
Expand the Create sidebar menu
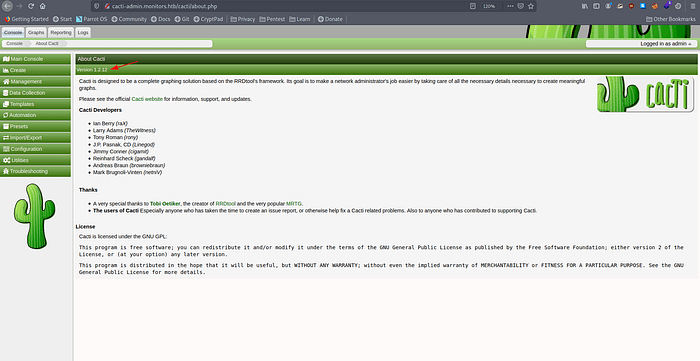click(x=35, y=70)
